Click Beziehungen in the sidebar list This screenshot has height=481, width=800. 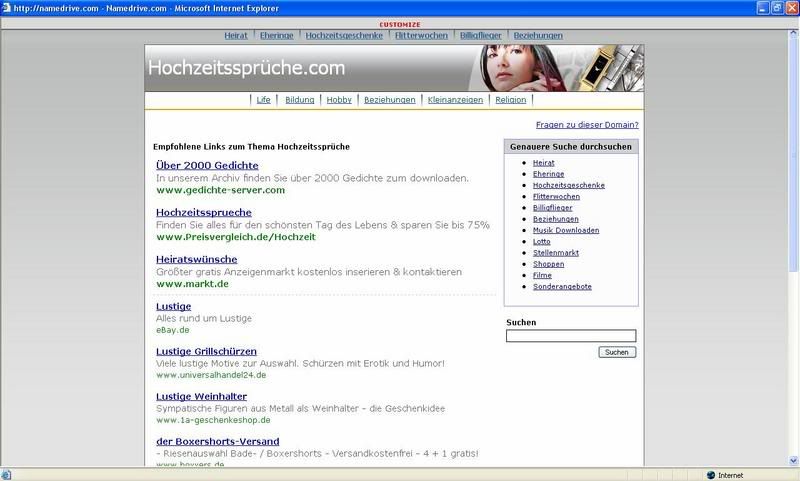556,219
